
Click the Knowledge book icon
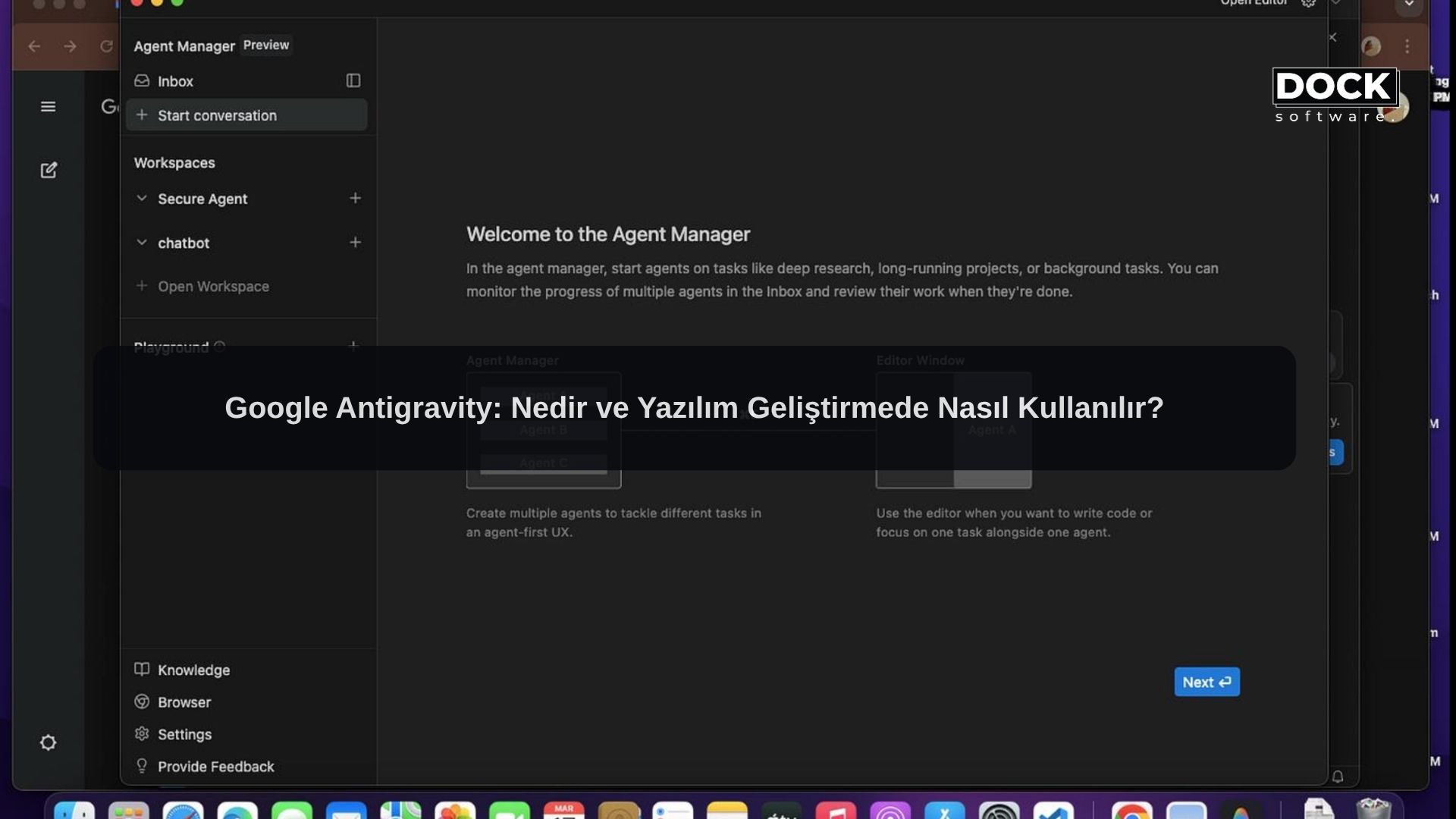click(142, 669)
